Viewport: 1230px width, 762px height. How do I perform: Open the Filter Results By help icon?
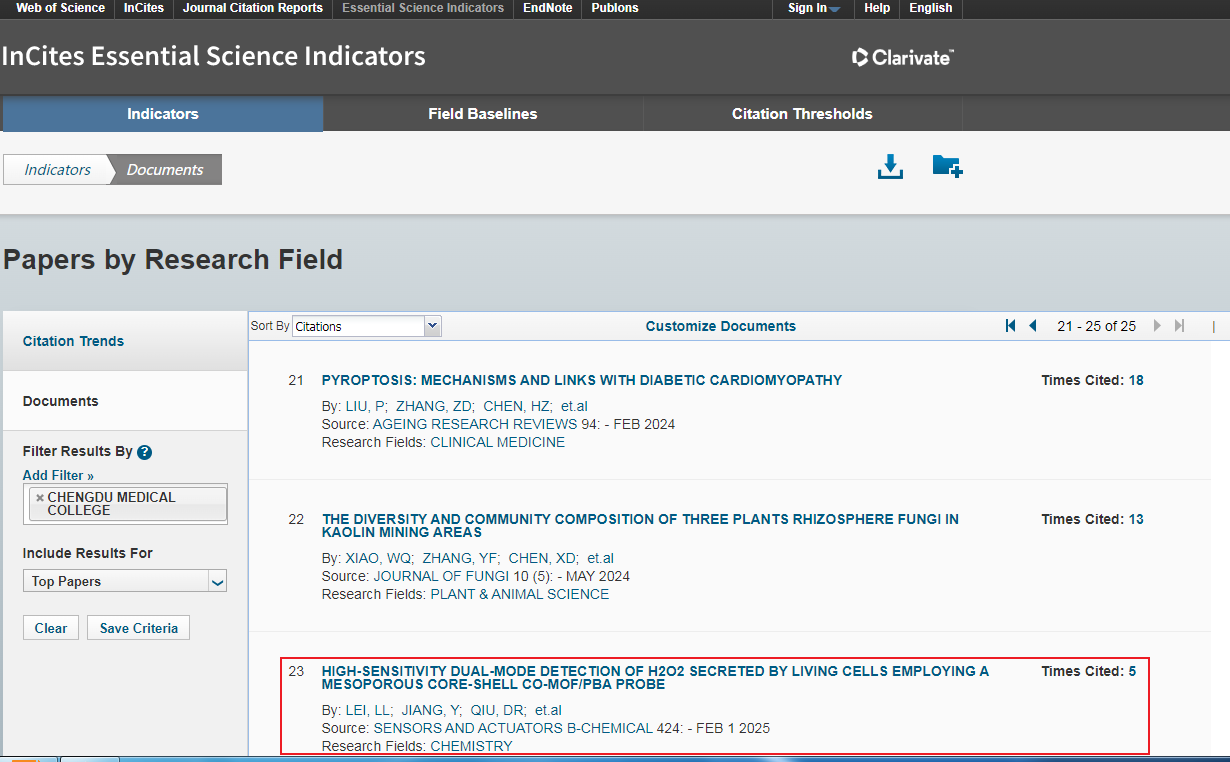coord(144,452)
